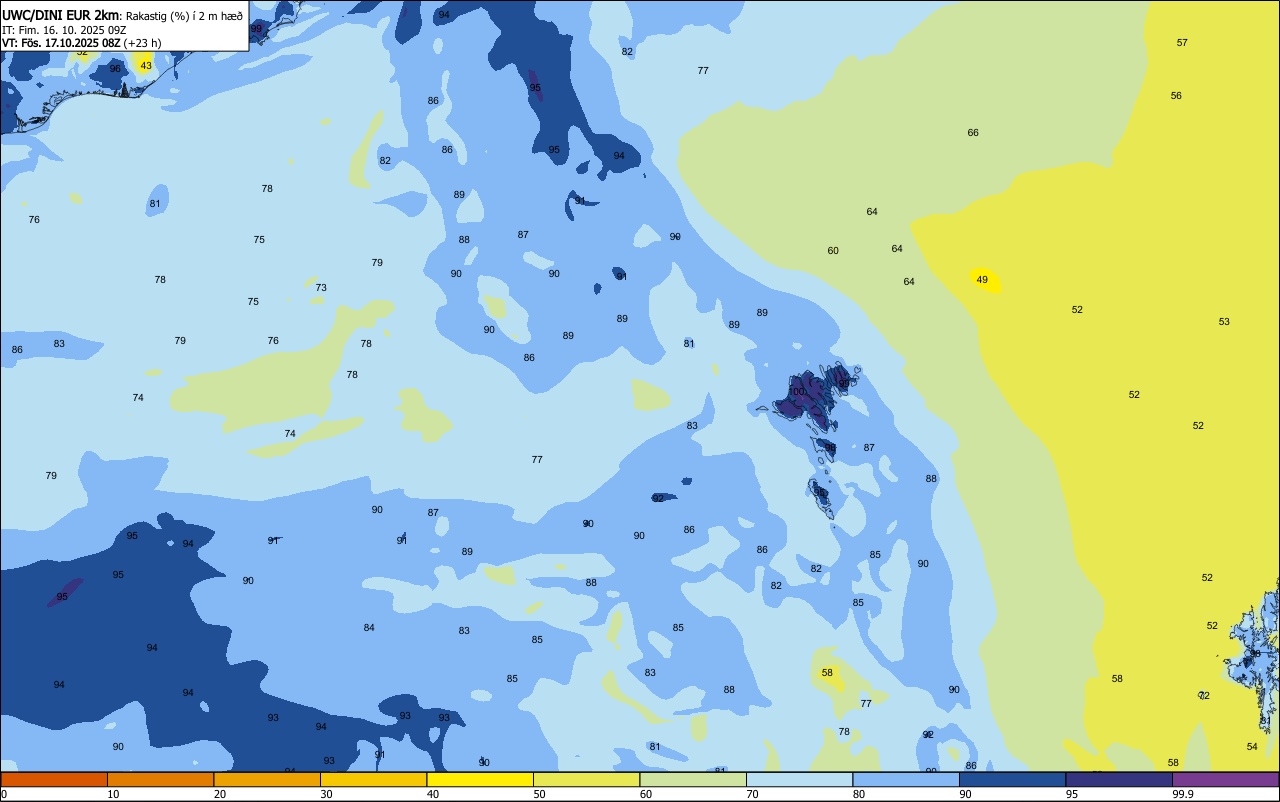Pick the 30–40 golden legend swatch
1280x802 pixels.
coord(373,779)
